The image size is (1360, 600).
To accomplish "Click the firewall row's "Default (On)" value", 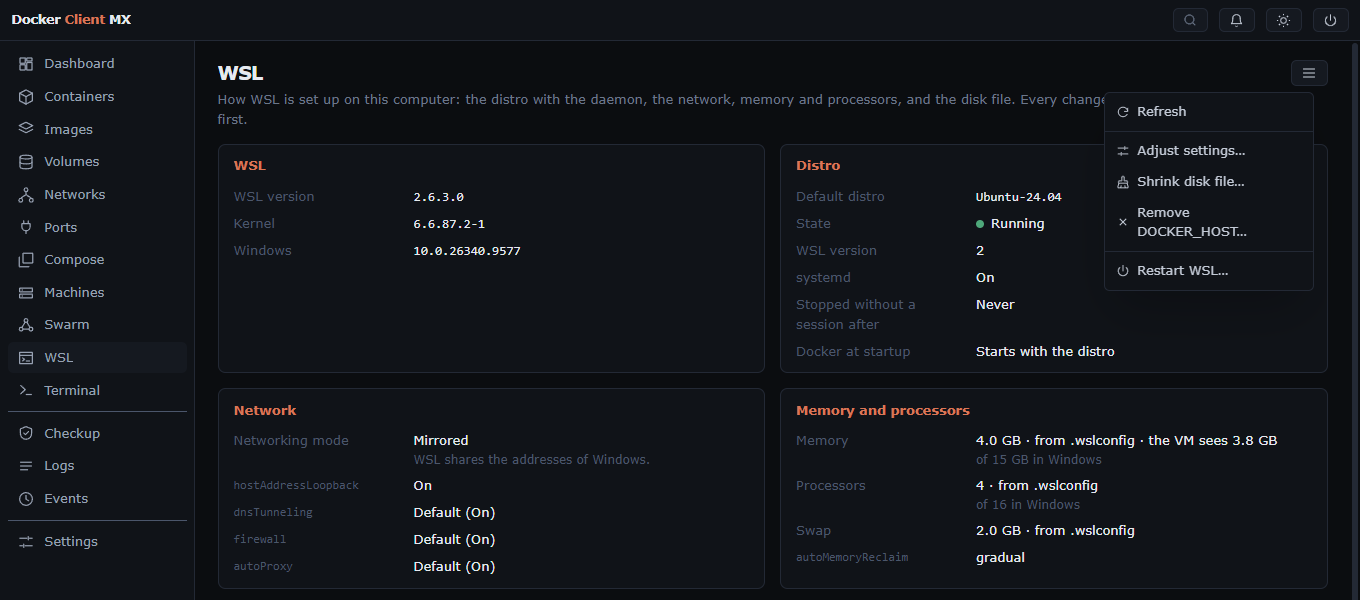I will 454,540.
